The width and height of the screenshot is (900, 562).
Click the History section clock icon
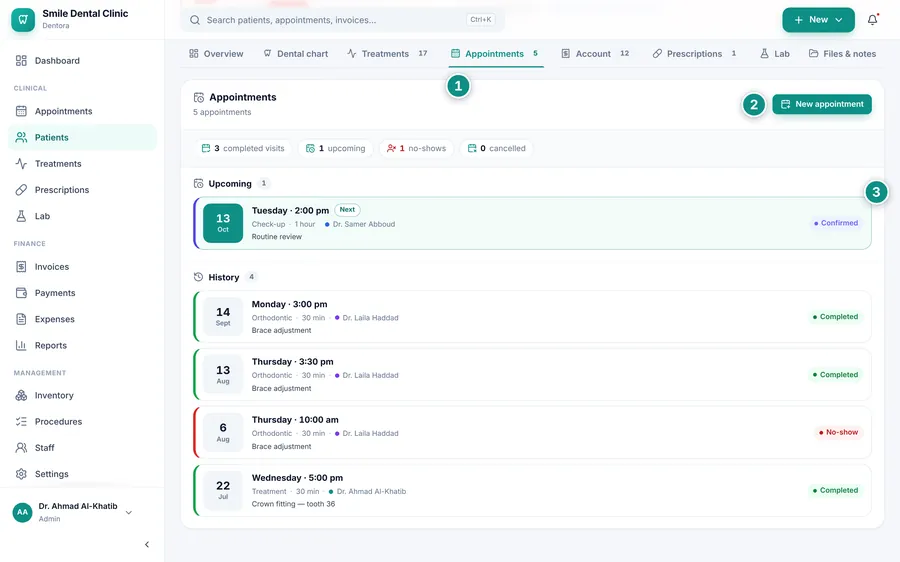[199, 277]
